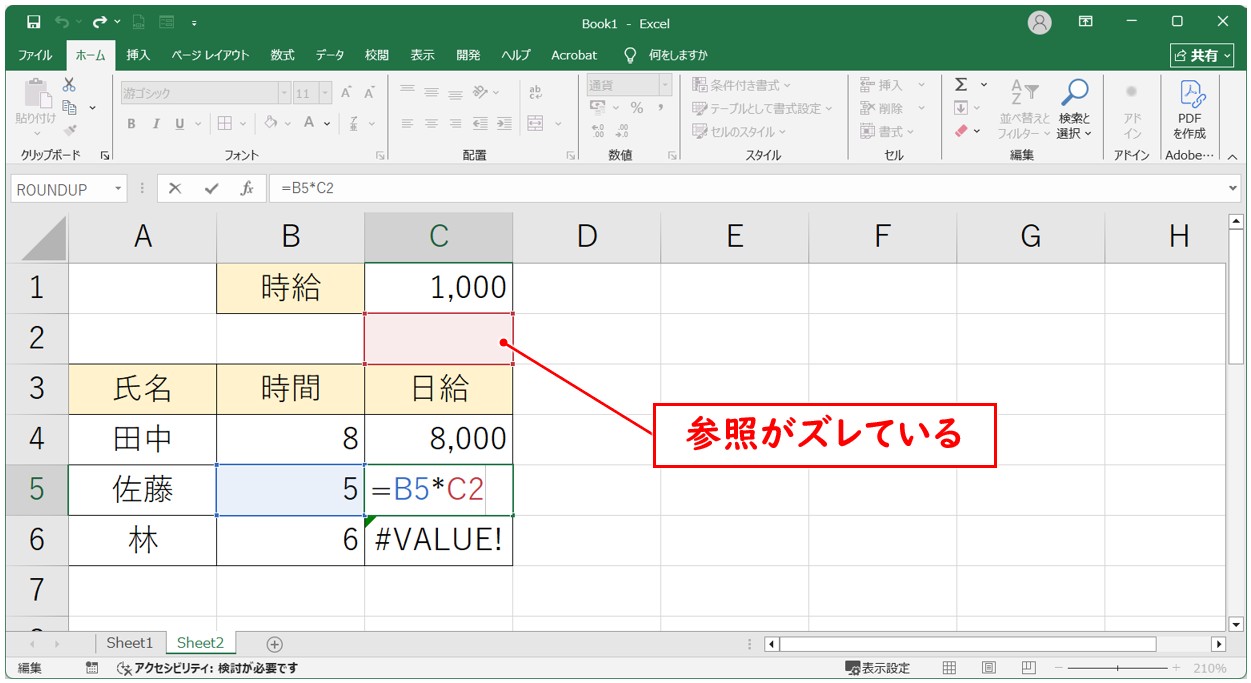The height and width of the screenshot is (683, 1251).
Task: Click the 削除 cells button
Action: 892,108
